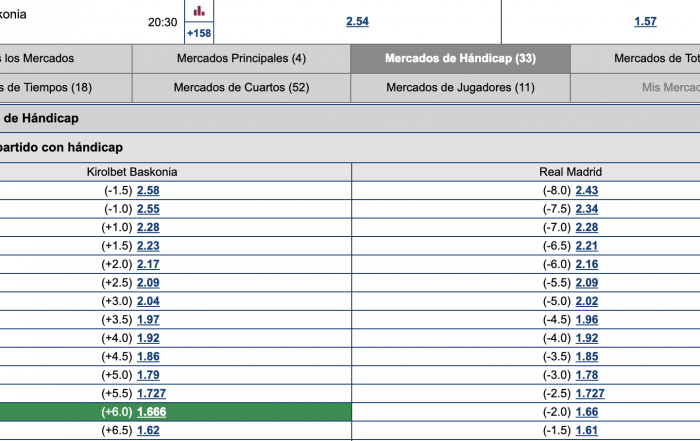700x441 pixels.
Task: Select Real Madrid (-6.0) odds 2.16
Action: coord(587,265)
